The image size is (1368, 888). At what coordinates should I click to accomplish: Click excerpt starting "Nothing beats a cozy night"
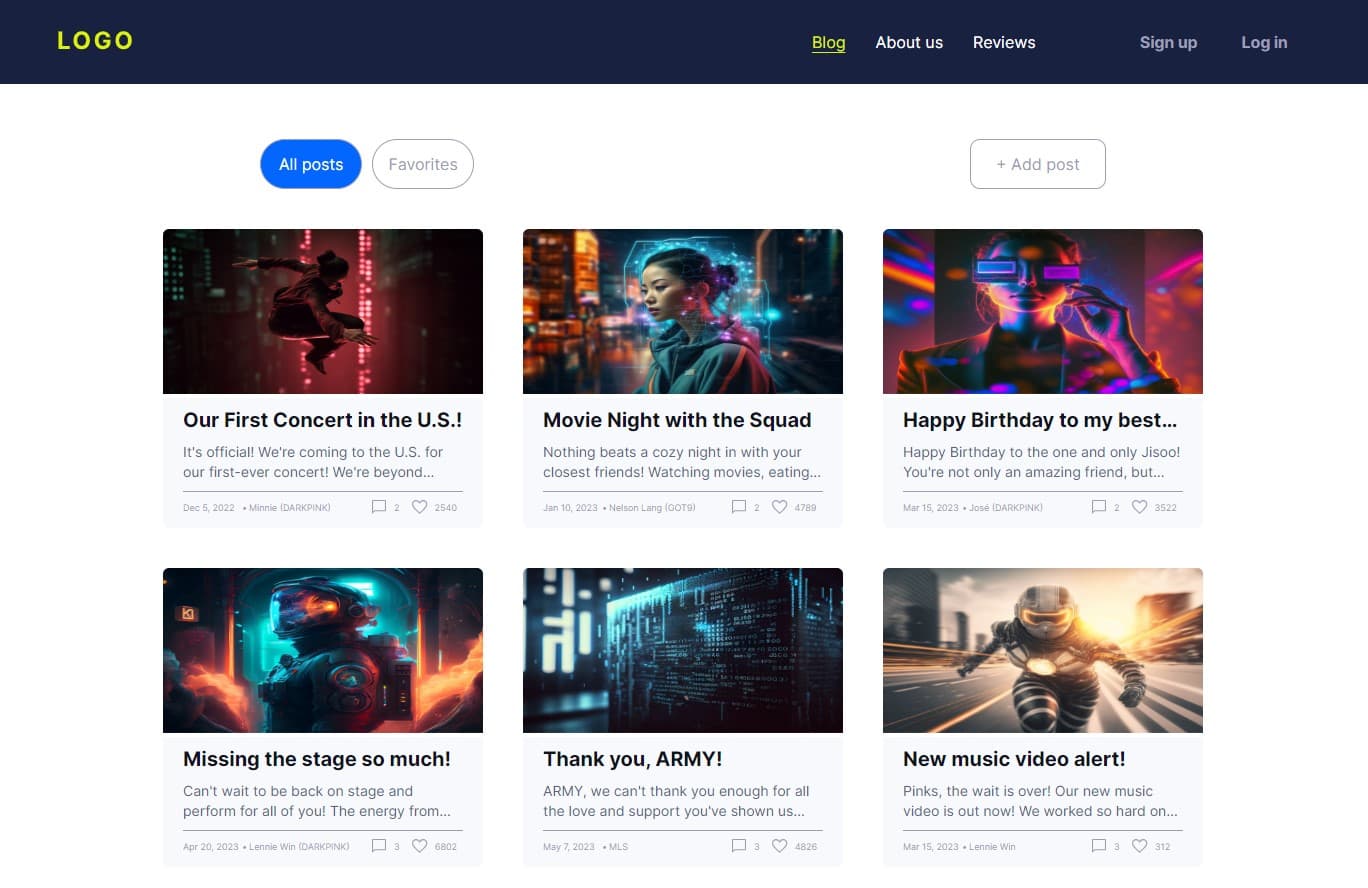(x=682, y=462)
